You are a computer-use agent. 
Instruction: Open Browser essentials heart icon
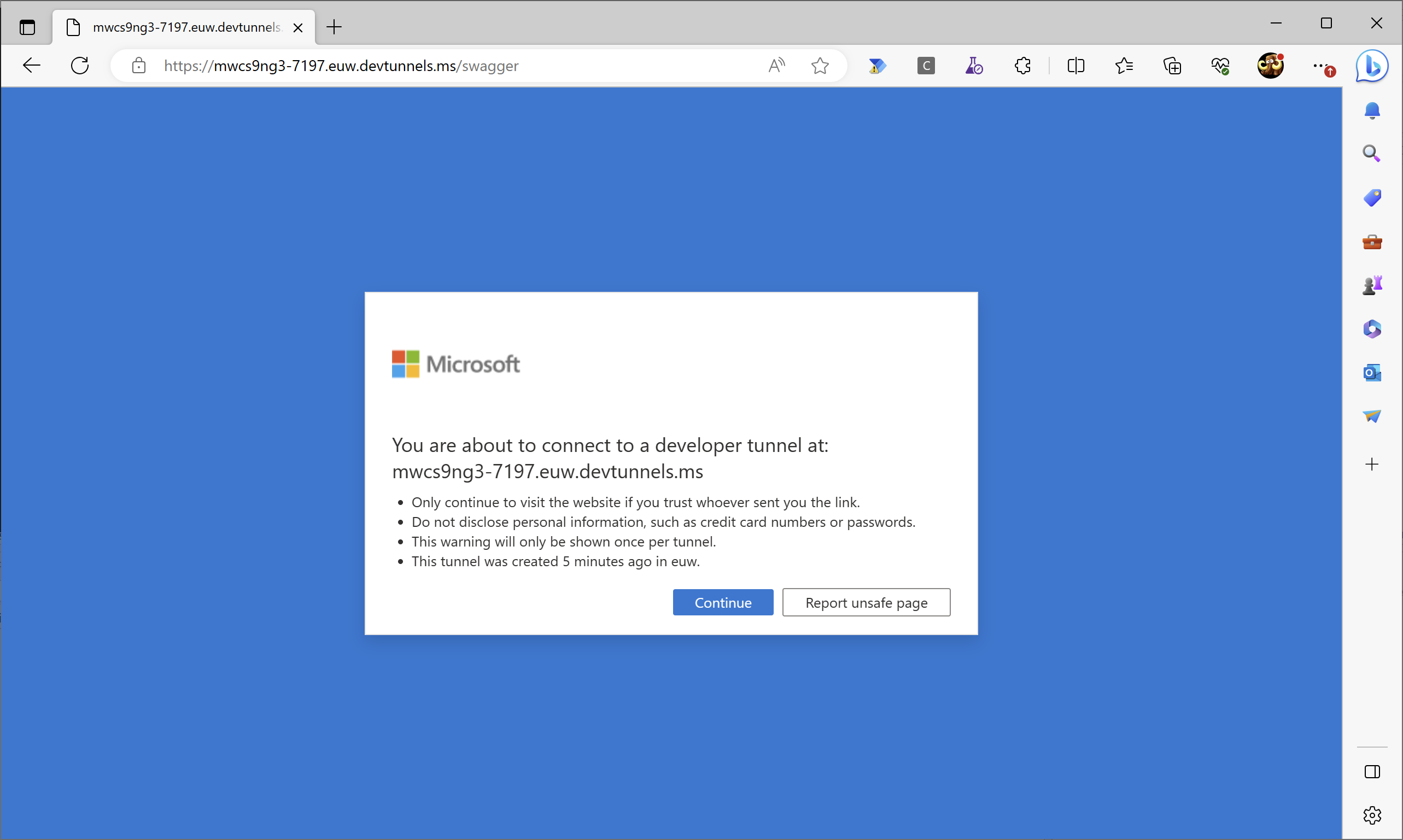pyautogui.click(x=1220, y=66)
